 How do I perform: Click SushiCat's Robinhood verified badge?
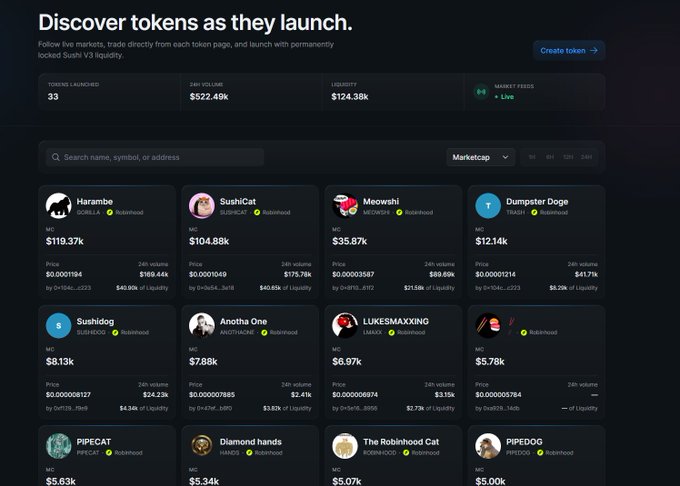click(257, 212)
